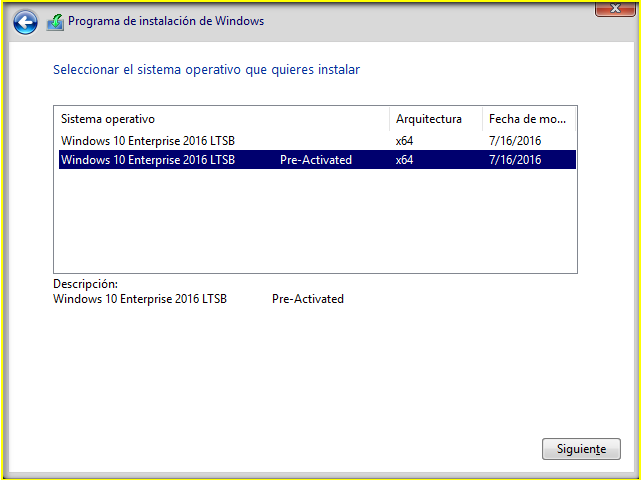
Task: Go back with the blue arrow button
Action: [25, 22]
